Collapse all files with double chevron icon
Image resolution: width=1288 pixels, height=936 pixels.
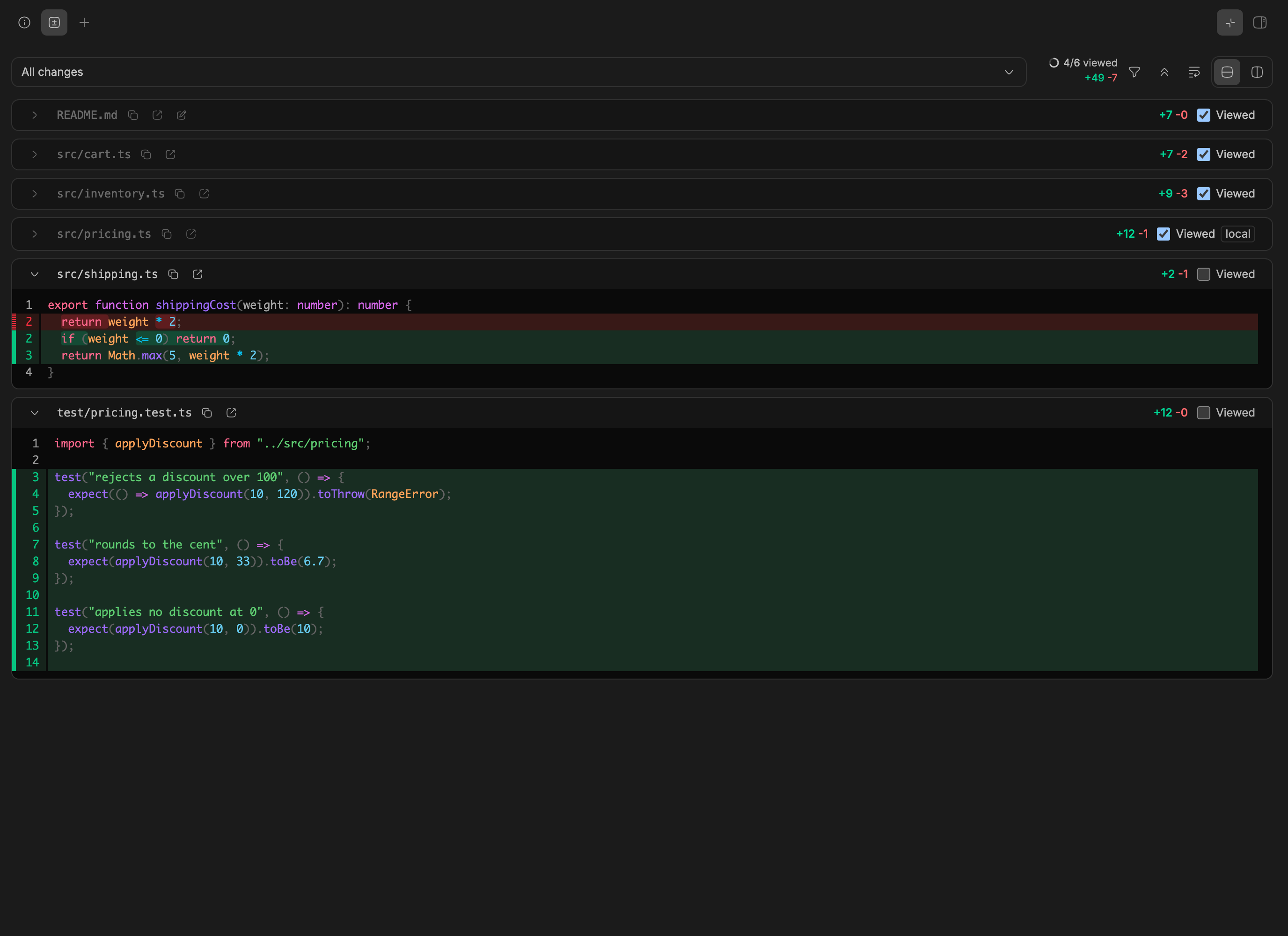click(x=1164, y=72)
